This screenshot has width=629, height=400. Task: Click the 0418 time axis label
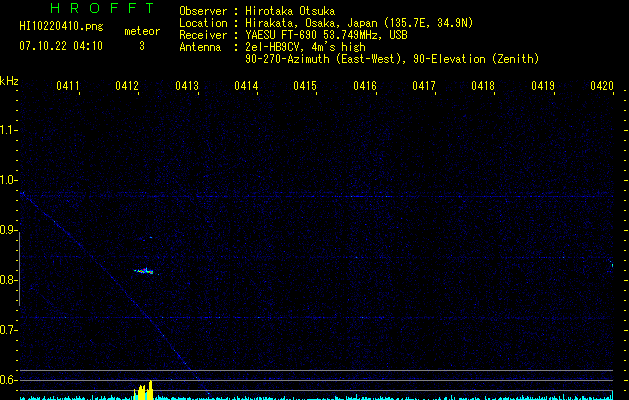tap(483, 86)
